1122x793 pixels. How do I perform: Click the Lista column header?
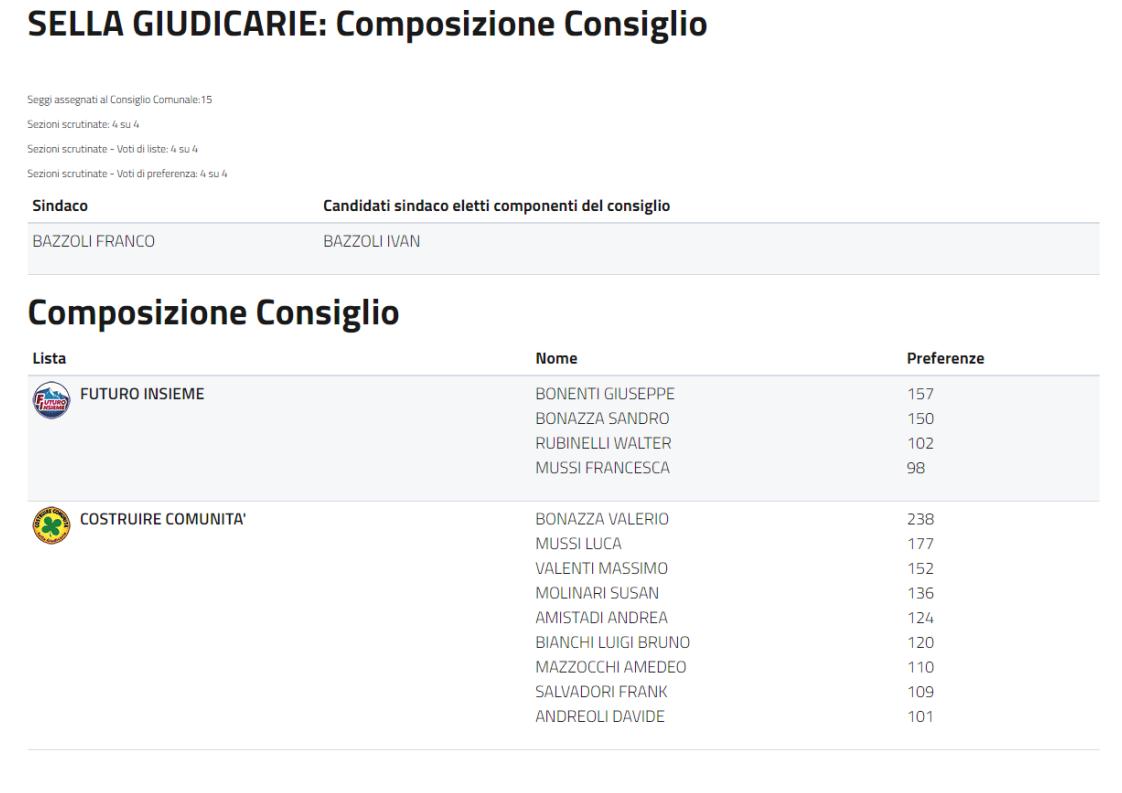pyautogui.click(x=49, y=359)
